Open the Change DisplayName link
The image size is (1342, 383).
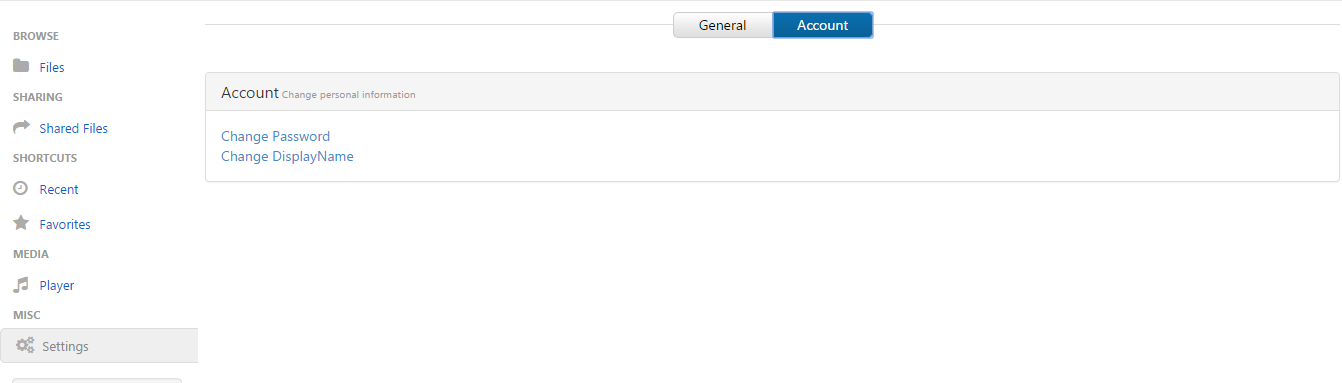click(x=287, y=156)
